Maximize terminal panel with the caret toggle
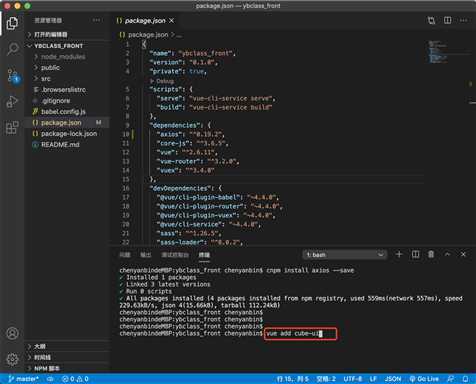 (x=447, y=254)
